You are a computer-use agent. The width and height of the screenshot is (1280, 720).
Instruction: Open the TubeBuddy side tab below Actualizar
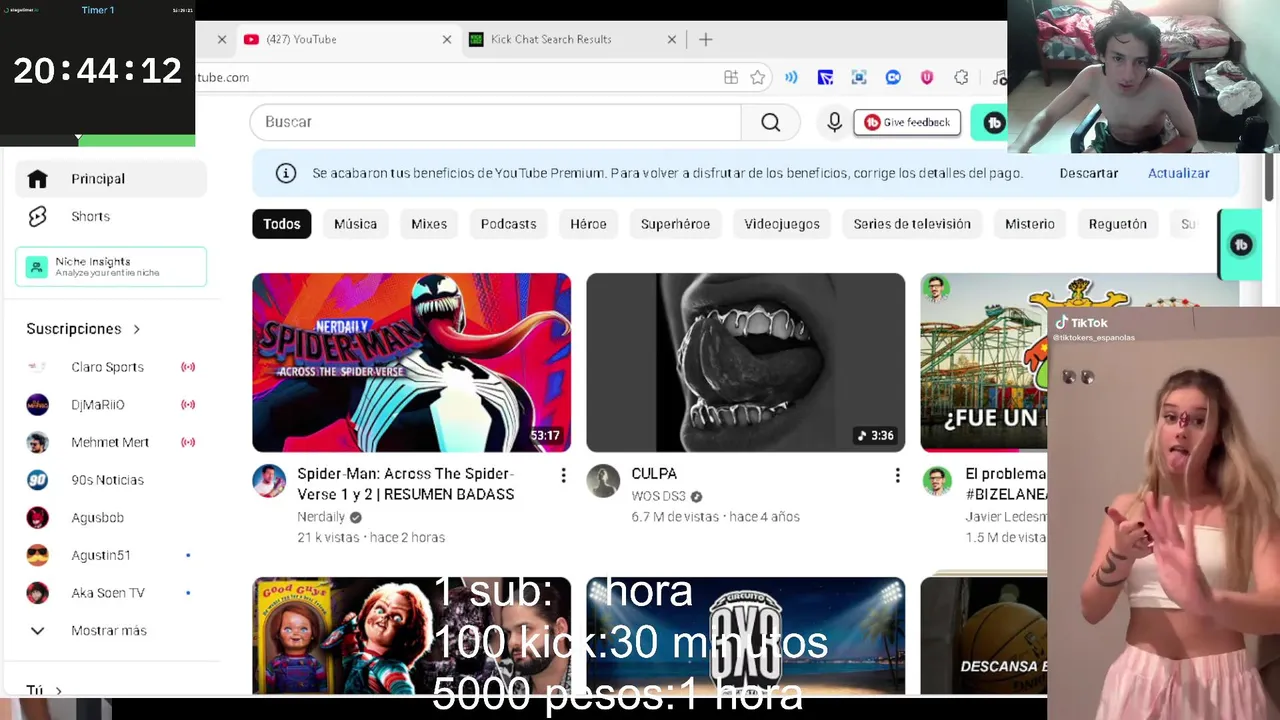click(x=1241, y=245)
